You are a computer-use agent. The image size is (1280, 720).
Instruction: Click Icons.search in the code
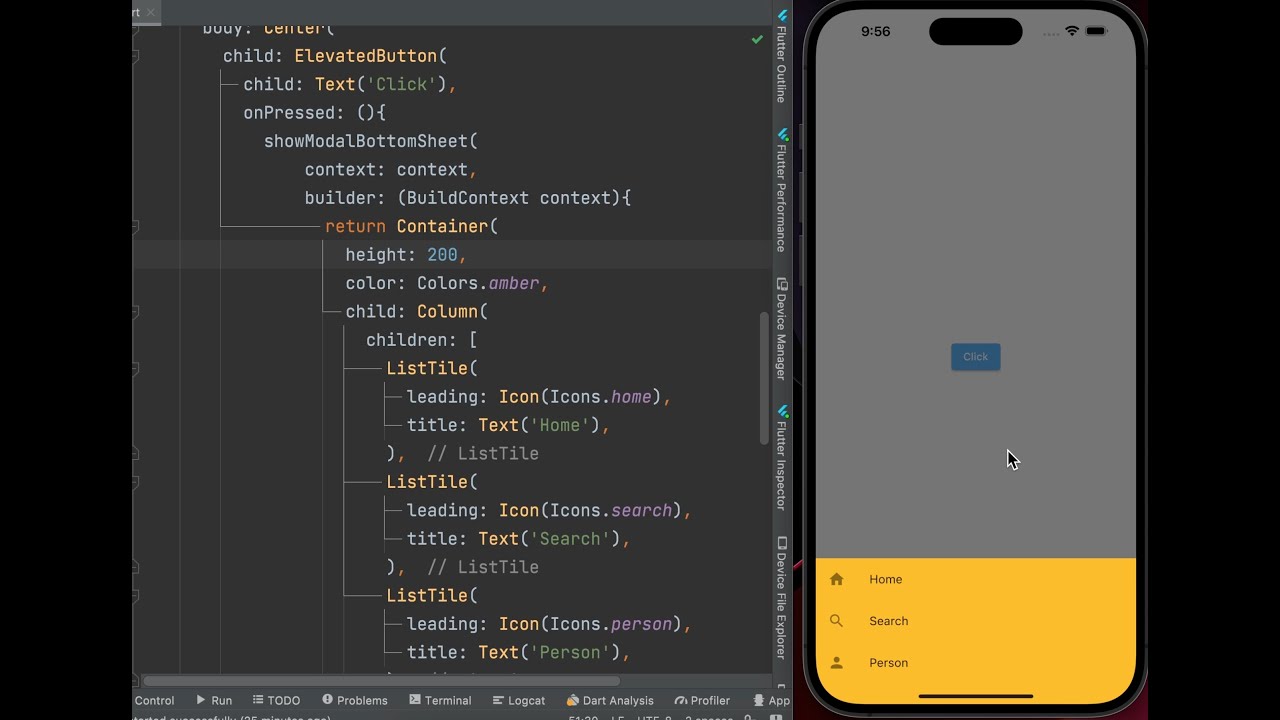(611, 510)
